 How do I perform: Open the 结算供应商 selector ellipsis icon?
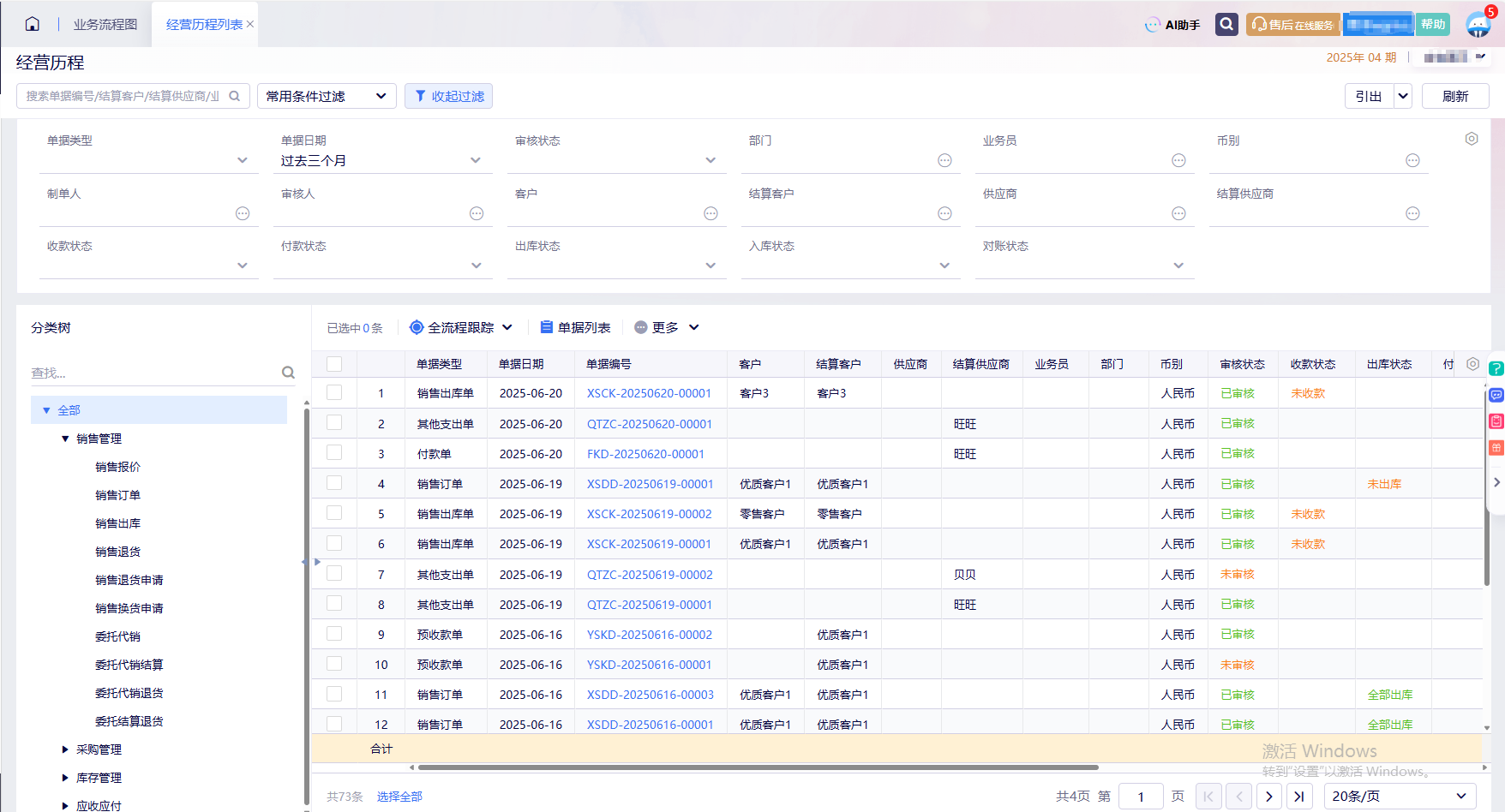click(1412, 213)
